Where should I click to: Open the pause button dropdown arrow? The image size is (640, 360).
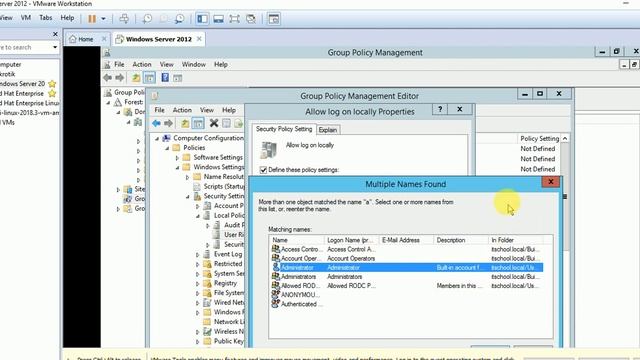[x=103, y=19]
